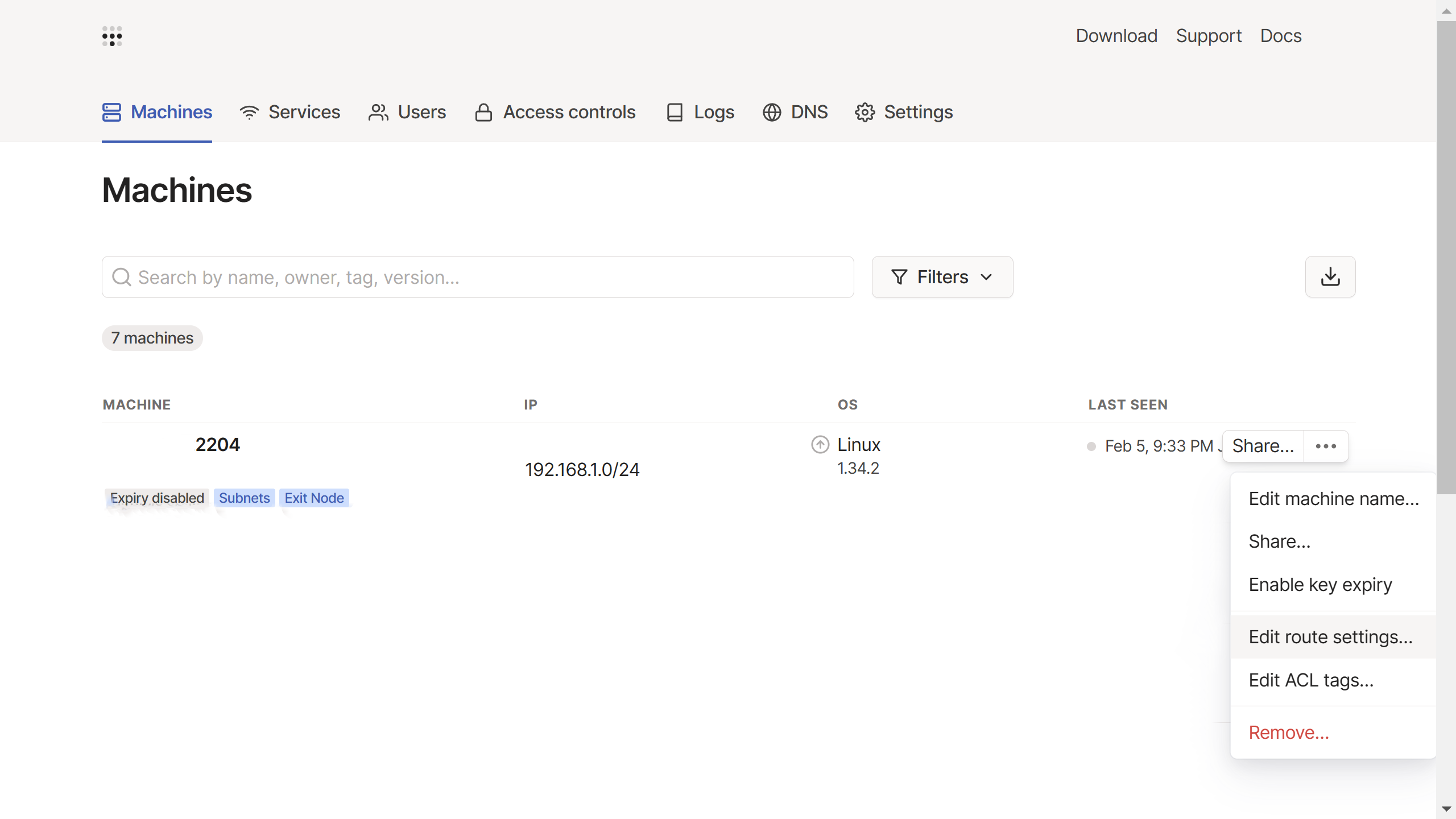Click the gear icon beside Settings
This screenshot has width=1456, height=819.
tap(864, 113)
